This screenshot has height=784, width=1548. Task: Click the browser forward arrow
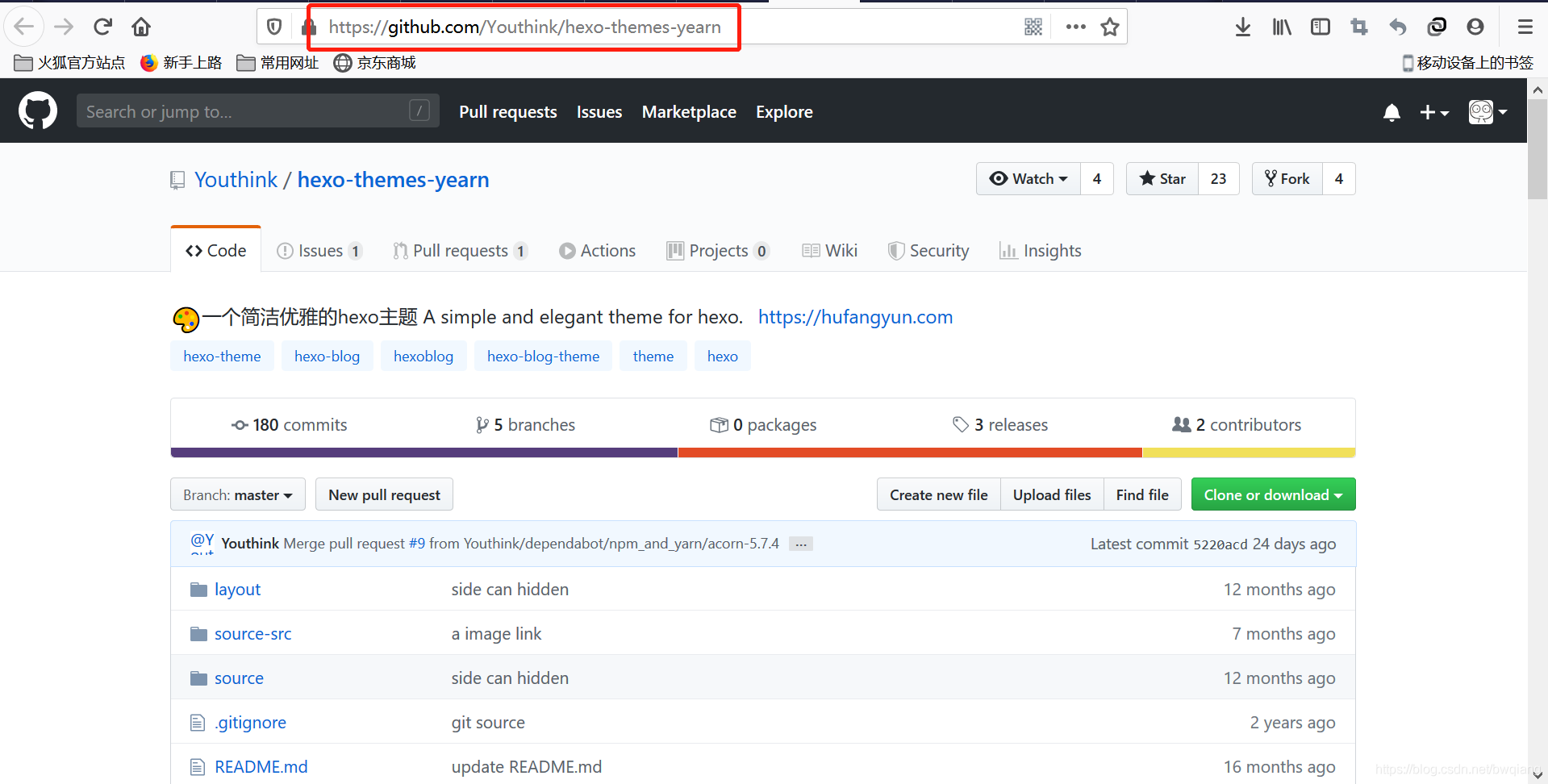(64, 27)
